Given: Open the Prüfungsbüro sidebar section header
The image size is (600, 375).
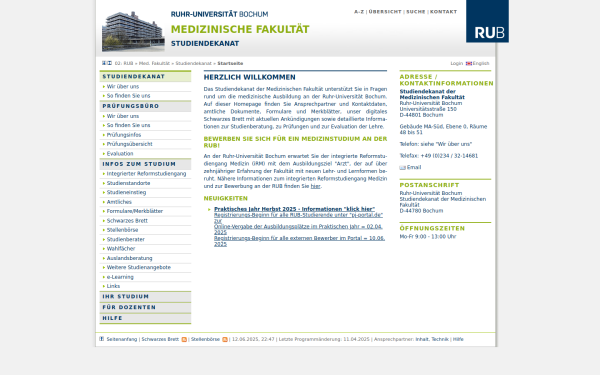Looking at the screenshot, I should tap(145, 106).
